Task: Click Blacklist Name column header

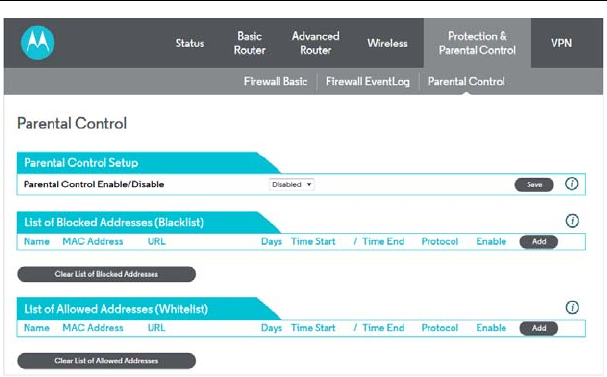Action: click(37, 242)
